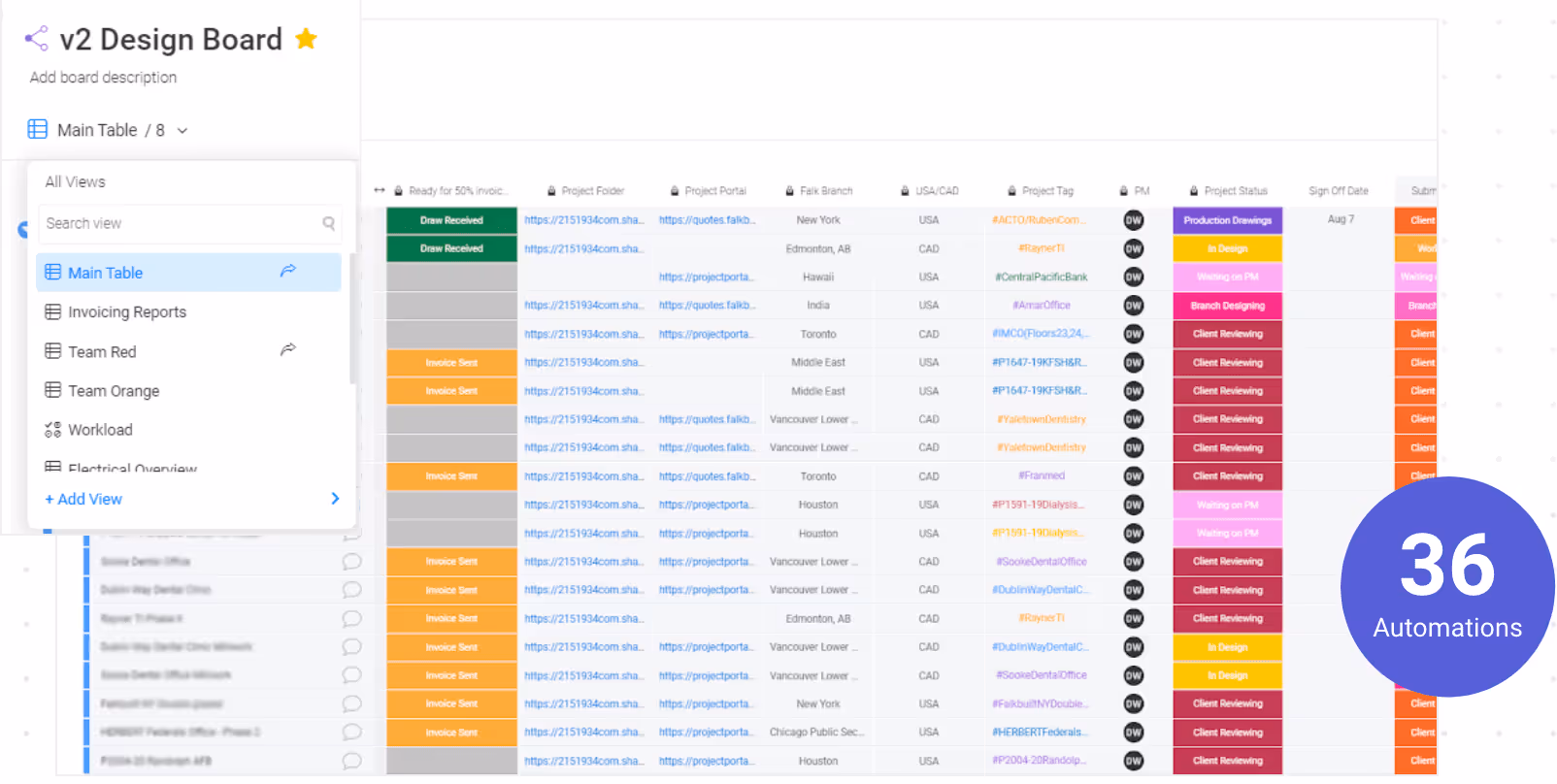This screenshot has width=1557, height=784.
Task: Click the column resize arrows icon
Action: 380,191
